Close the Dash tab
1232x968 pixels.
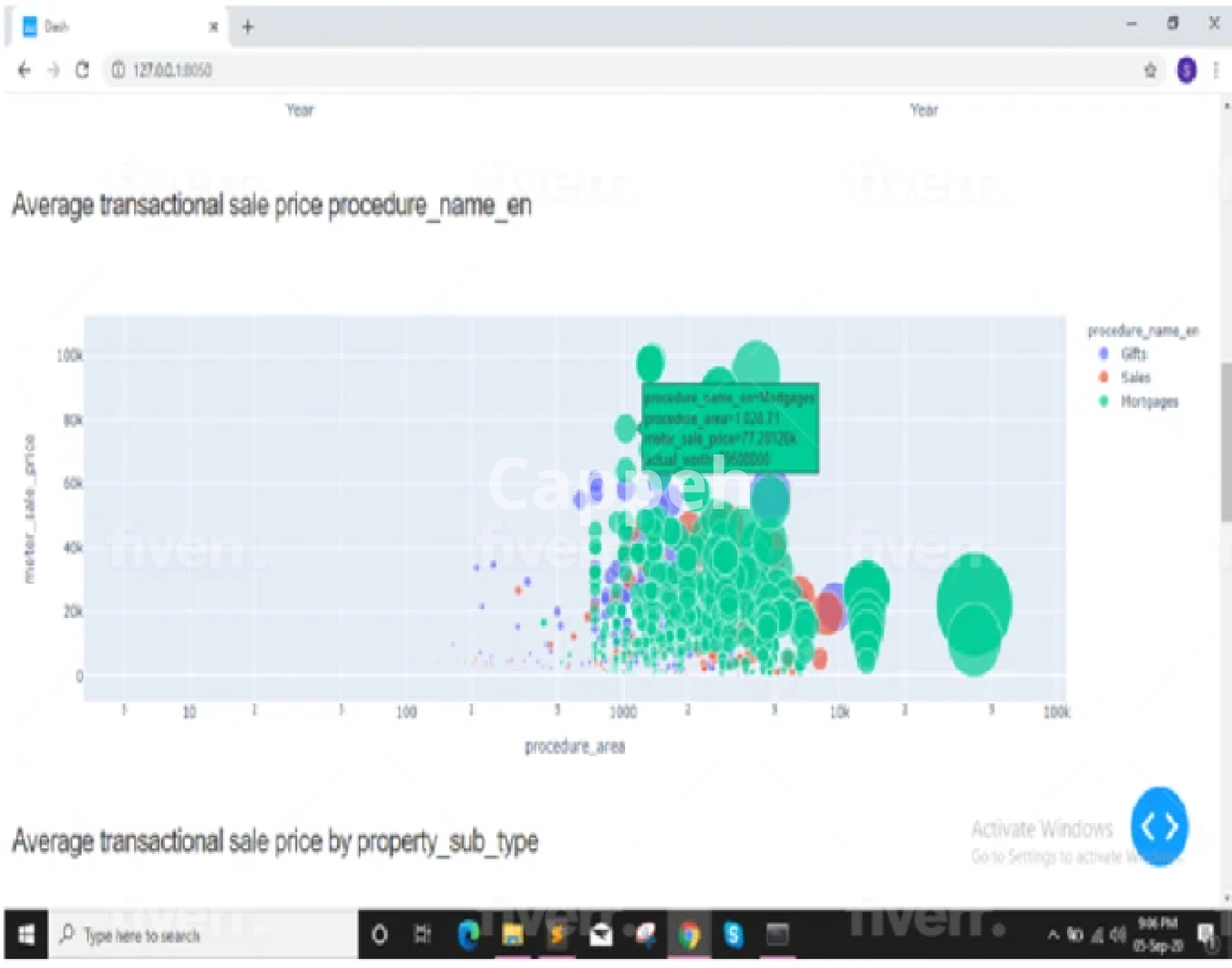point(214,26)
